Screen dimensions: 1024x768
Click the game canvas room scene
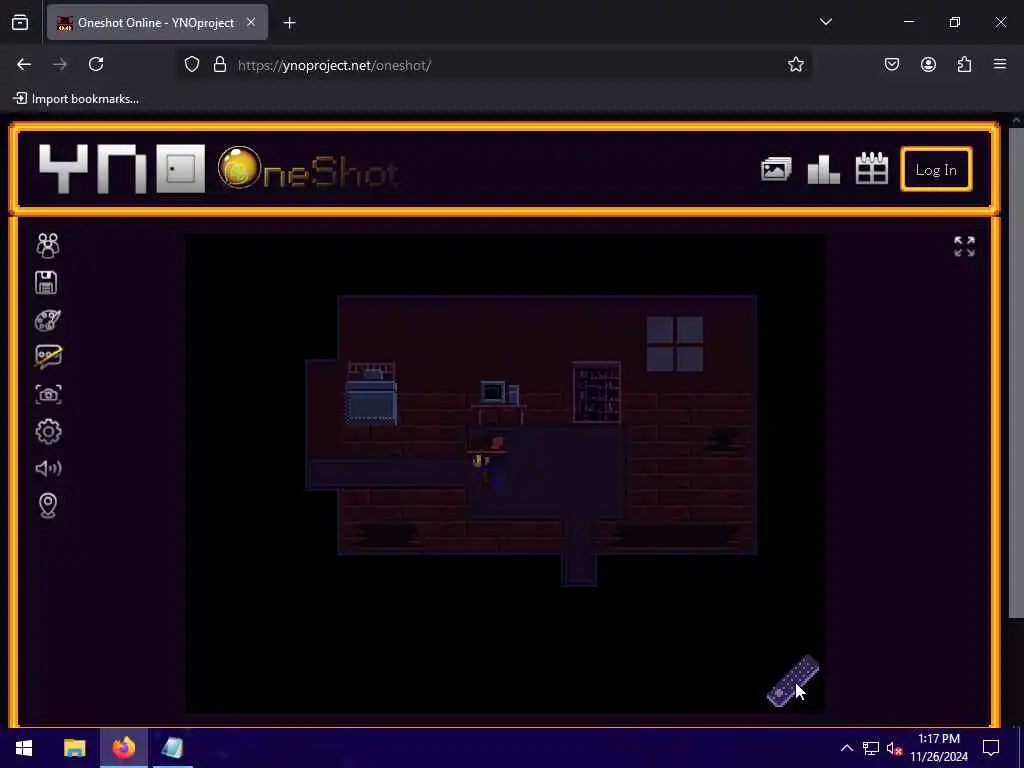pyautogui.click(x=505, y=473)
